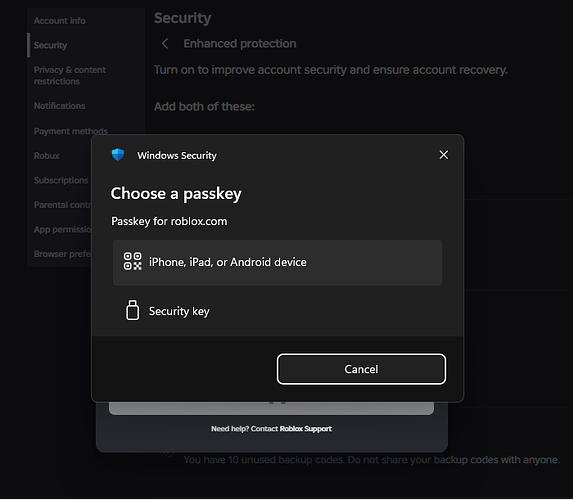Open Privacy & content restrictions tab
The height and width of the screenshot is (500, 573).
point(70,75)
